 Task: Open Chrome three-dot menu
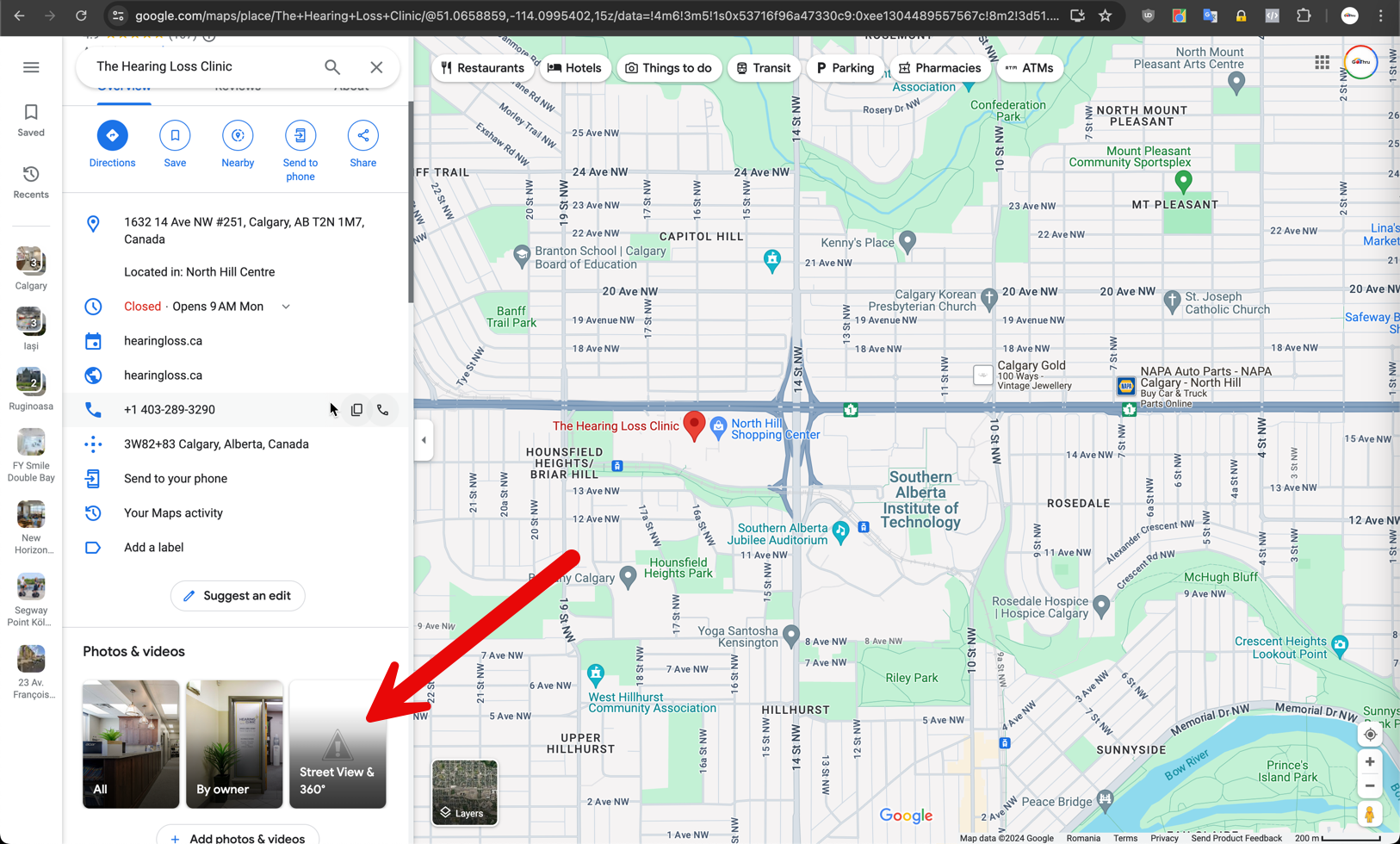pos(1381,16)
